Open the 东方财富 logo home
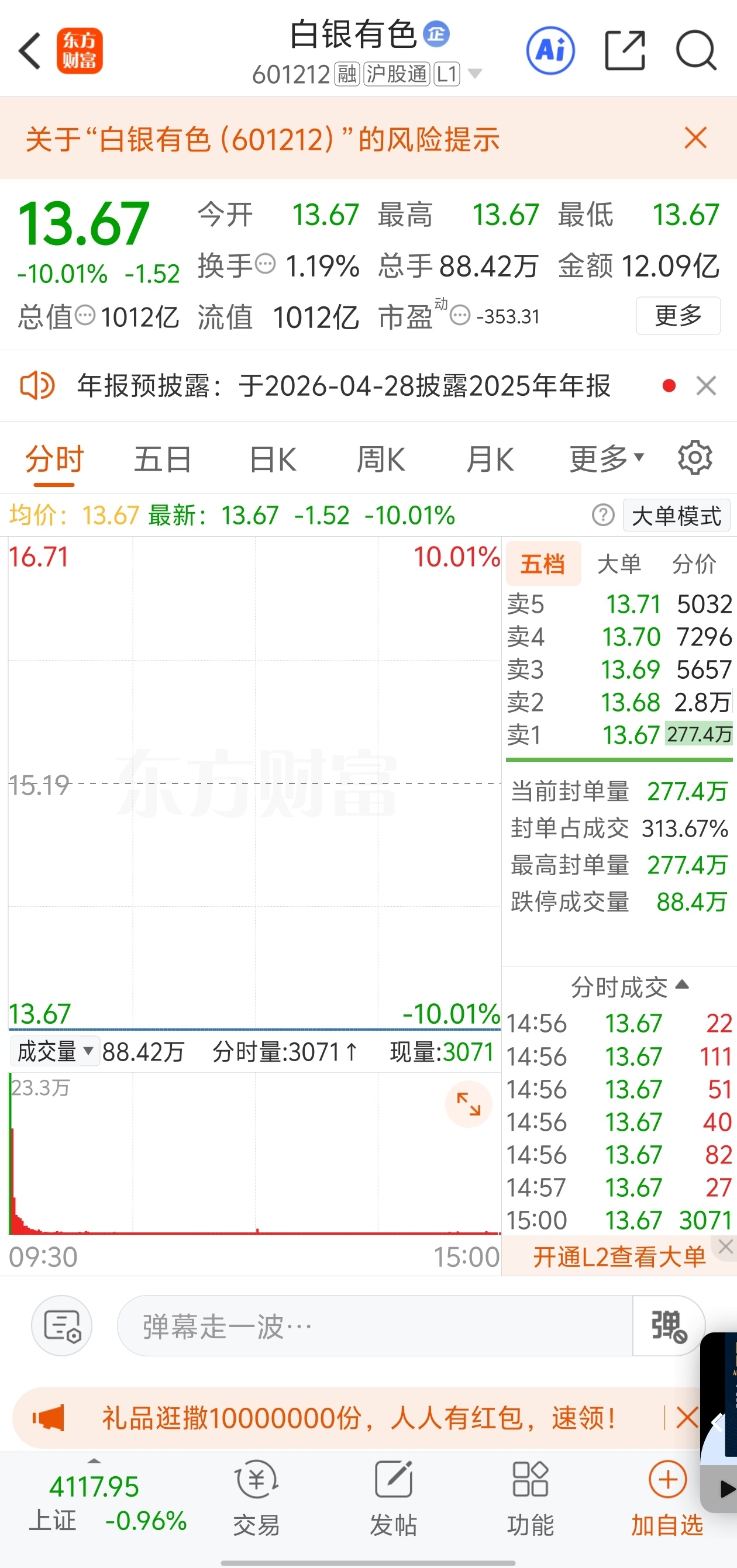Screen dimensions: 737x1568 (79, 51)
